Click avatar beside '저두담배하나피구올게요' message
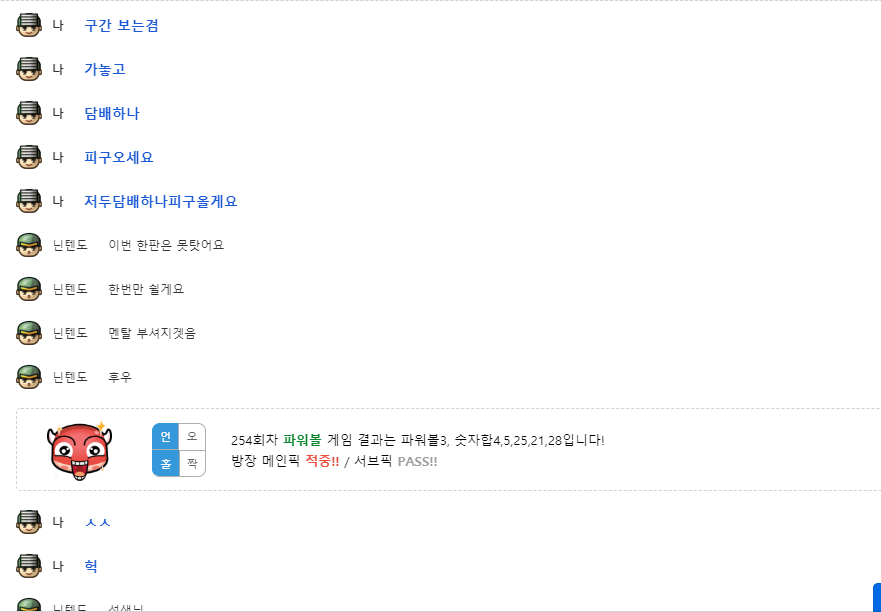Screen dimensions: 881x612 tap(29, 201)
